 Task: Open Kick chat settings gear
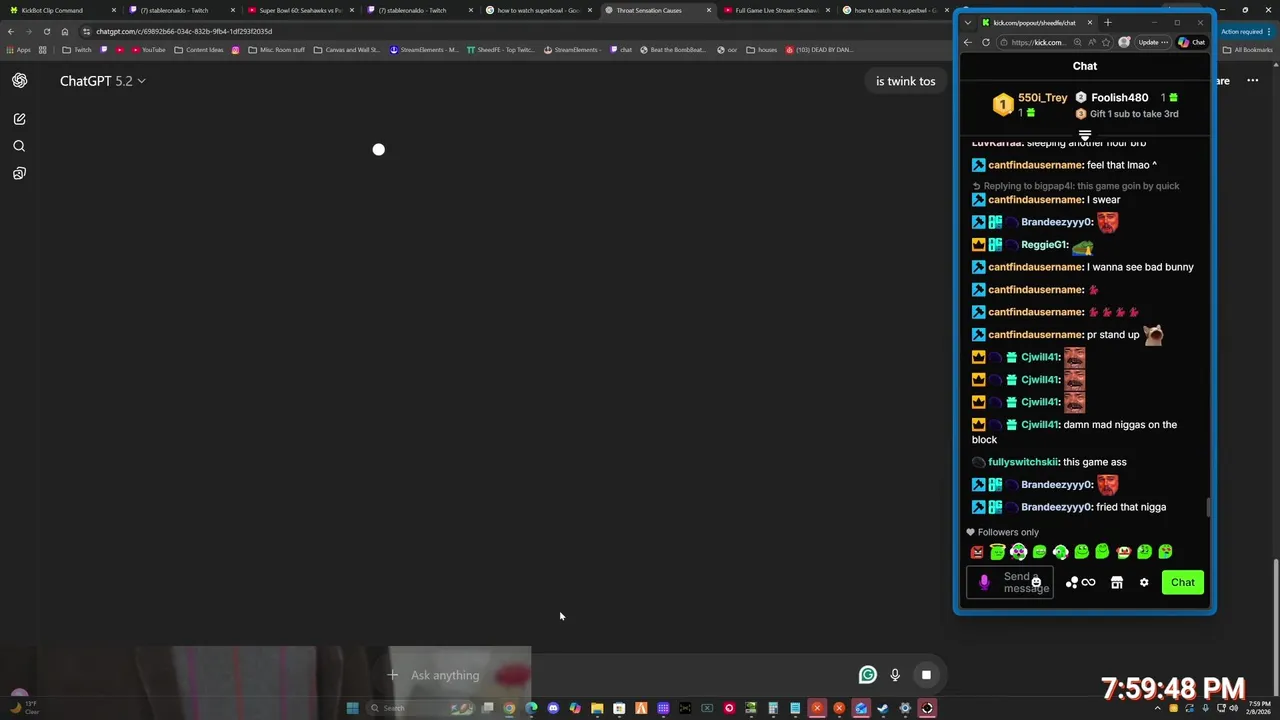point(1144,582)
